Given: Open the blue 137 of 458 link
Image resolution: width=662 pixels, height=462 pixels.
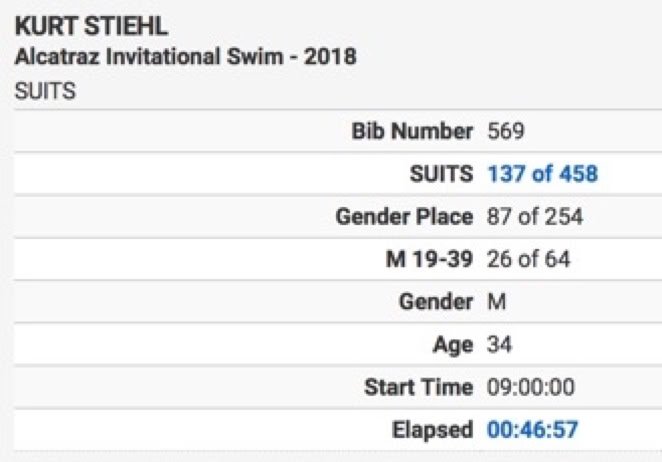Looking at the screenshot, I should tap(543, 174).
